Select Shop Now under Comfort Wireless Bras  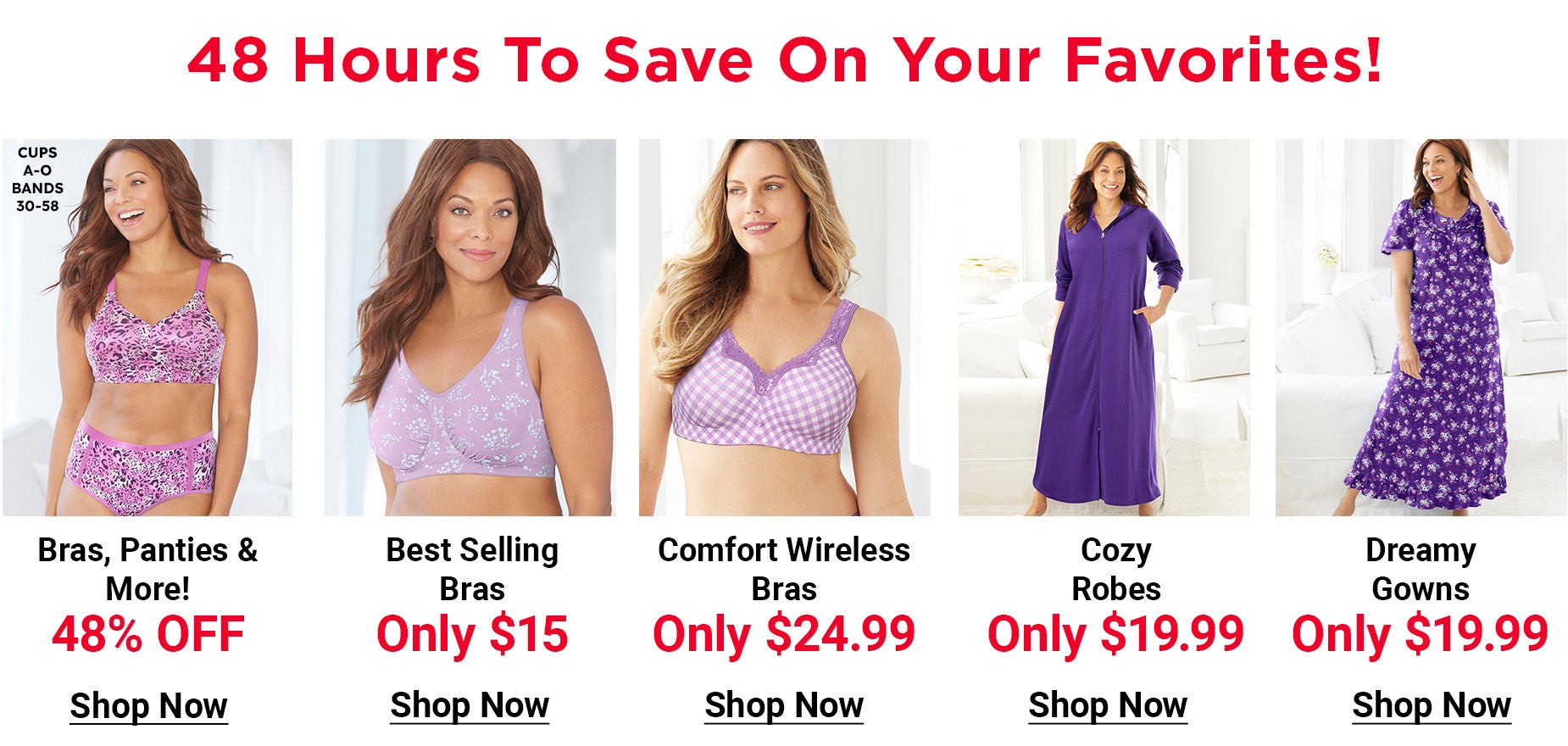tap(784, 705)
